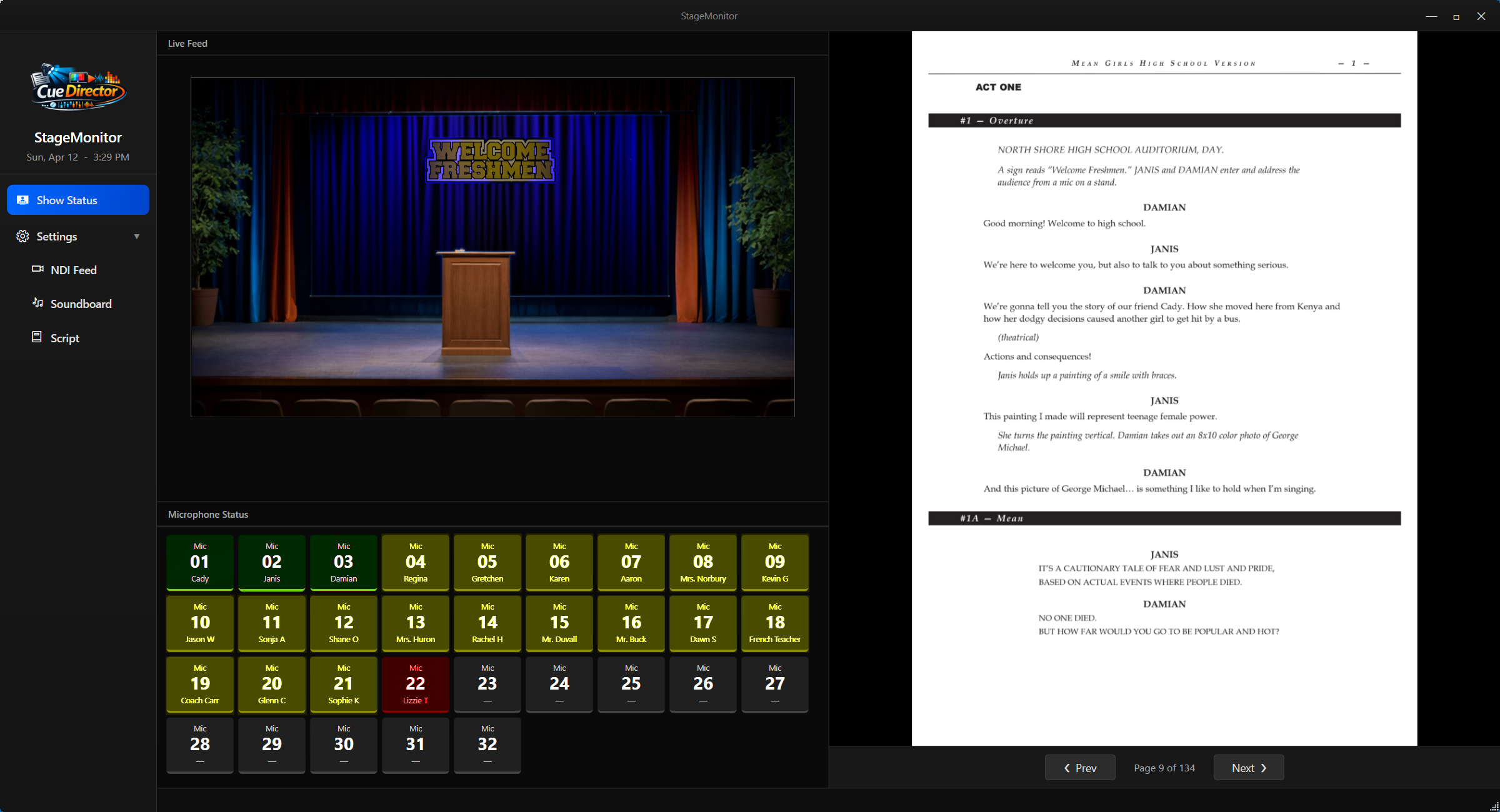Toggle Mic 22 Lizzie T status

click(415, 684)
